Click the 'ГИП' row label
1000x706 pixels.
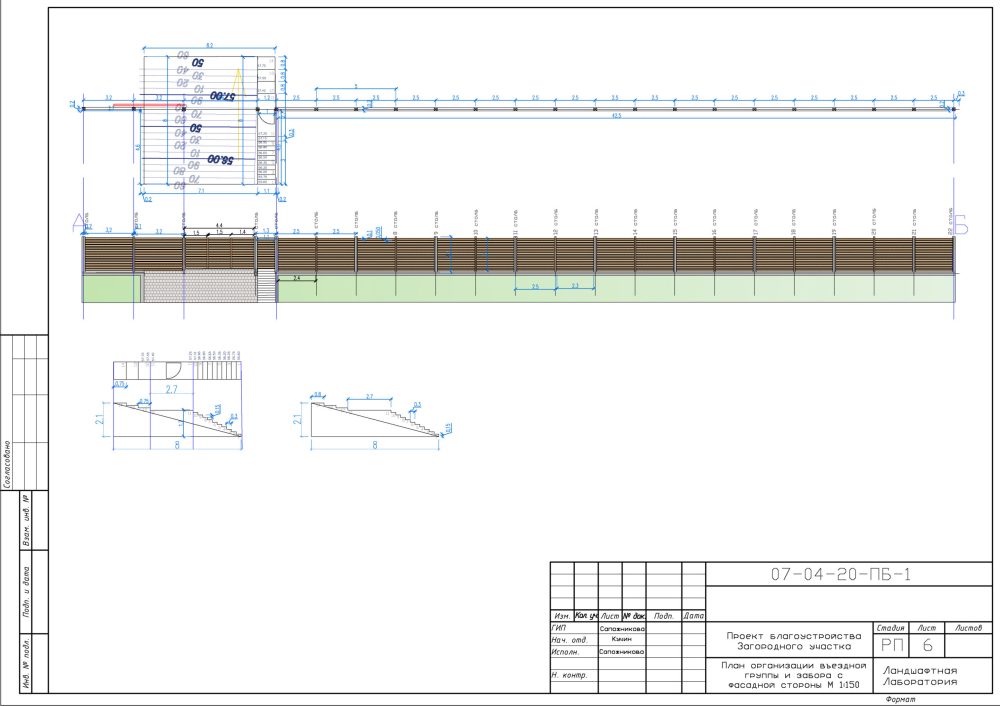tap(560, 629)
